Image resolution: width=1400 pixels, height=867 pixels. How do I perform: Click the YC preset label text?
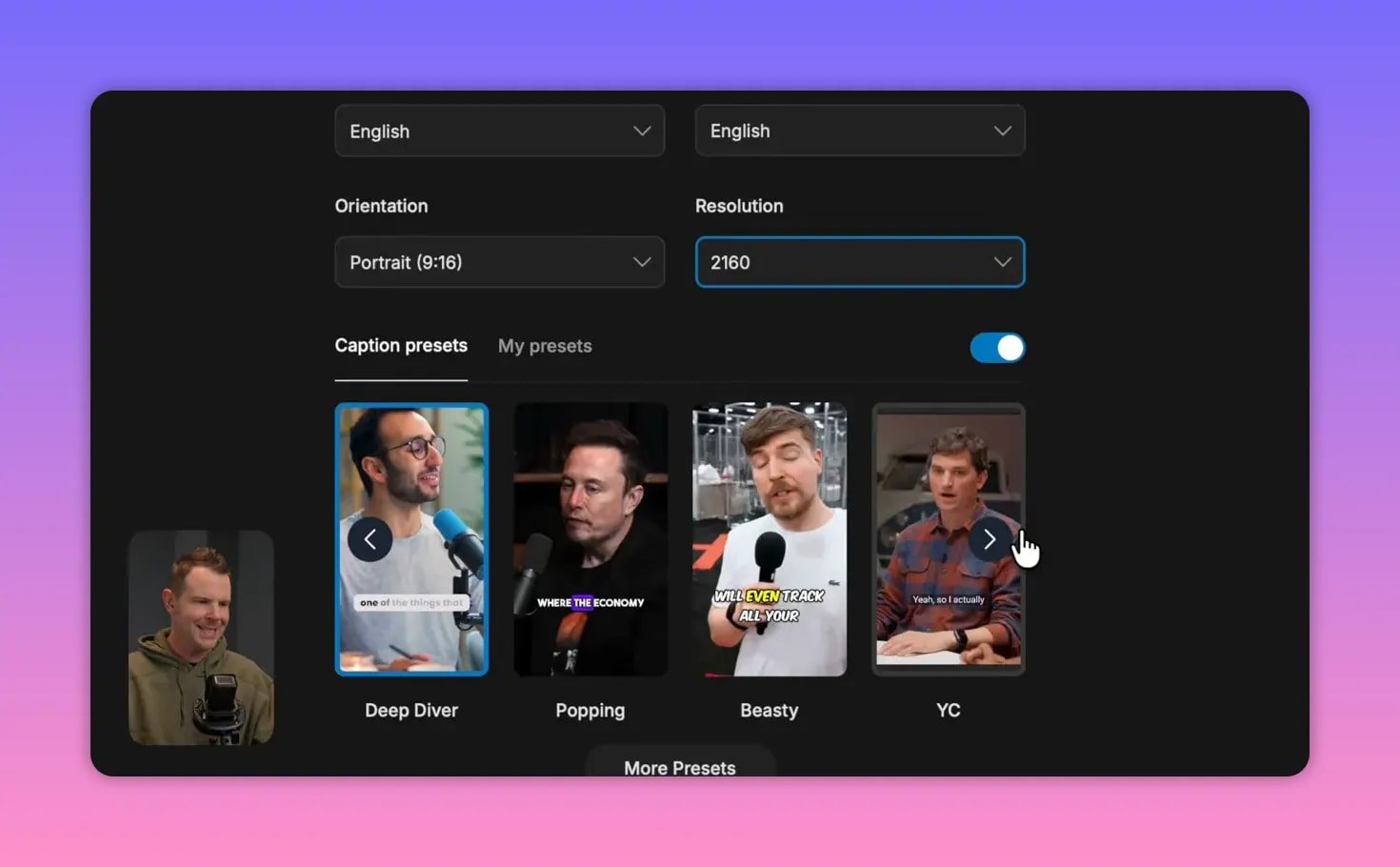click(x=948, y=710)
